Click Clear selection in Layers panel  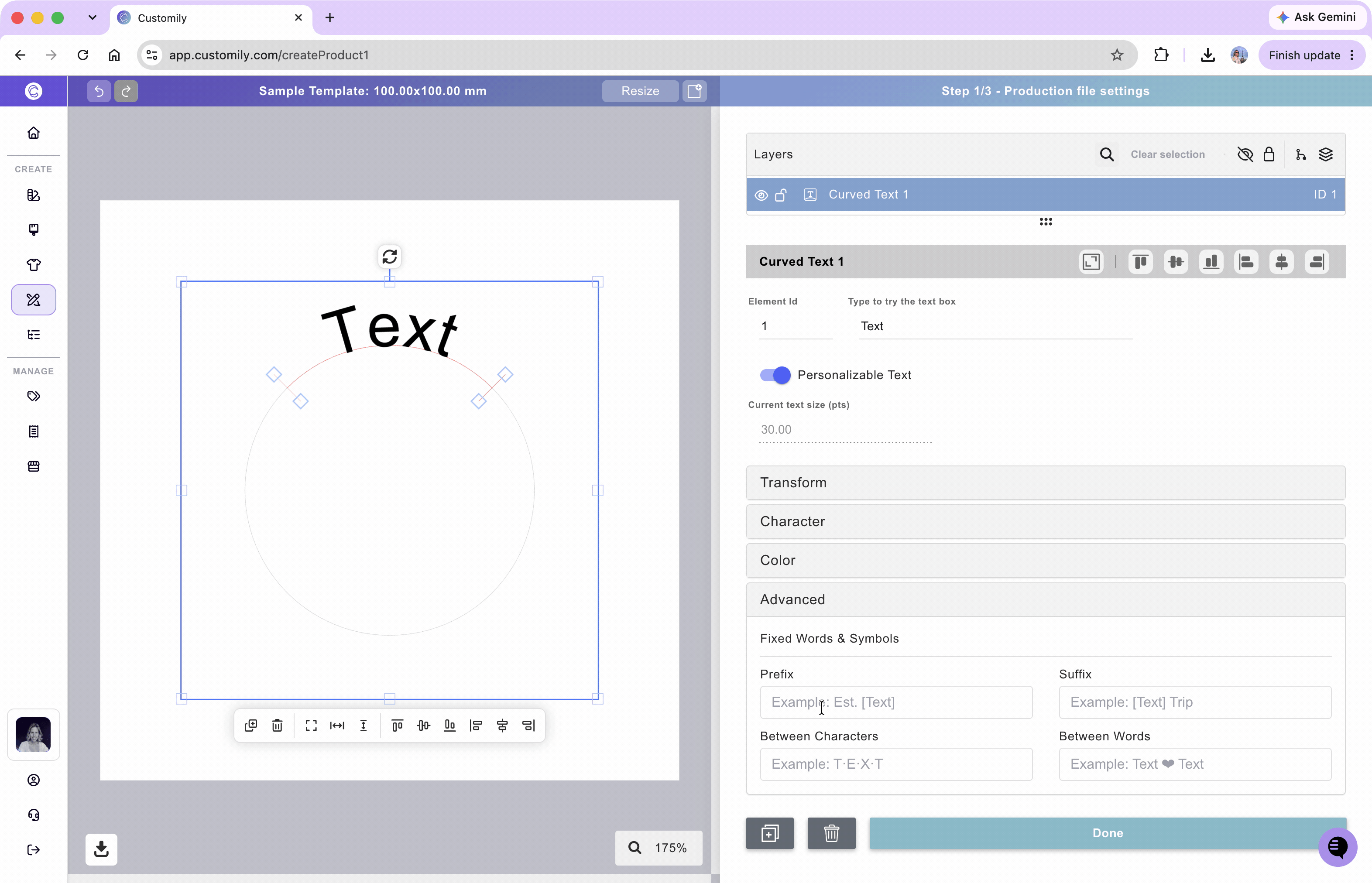[x=1167, y=155]
